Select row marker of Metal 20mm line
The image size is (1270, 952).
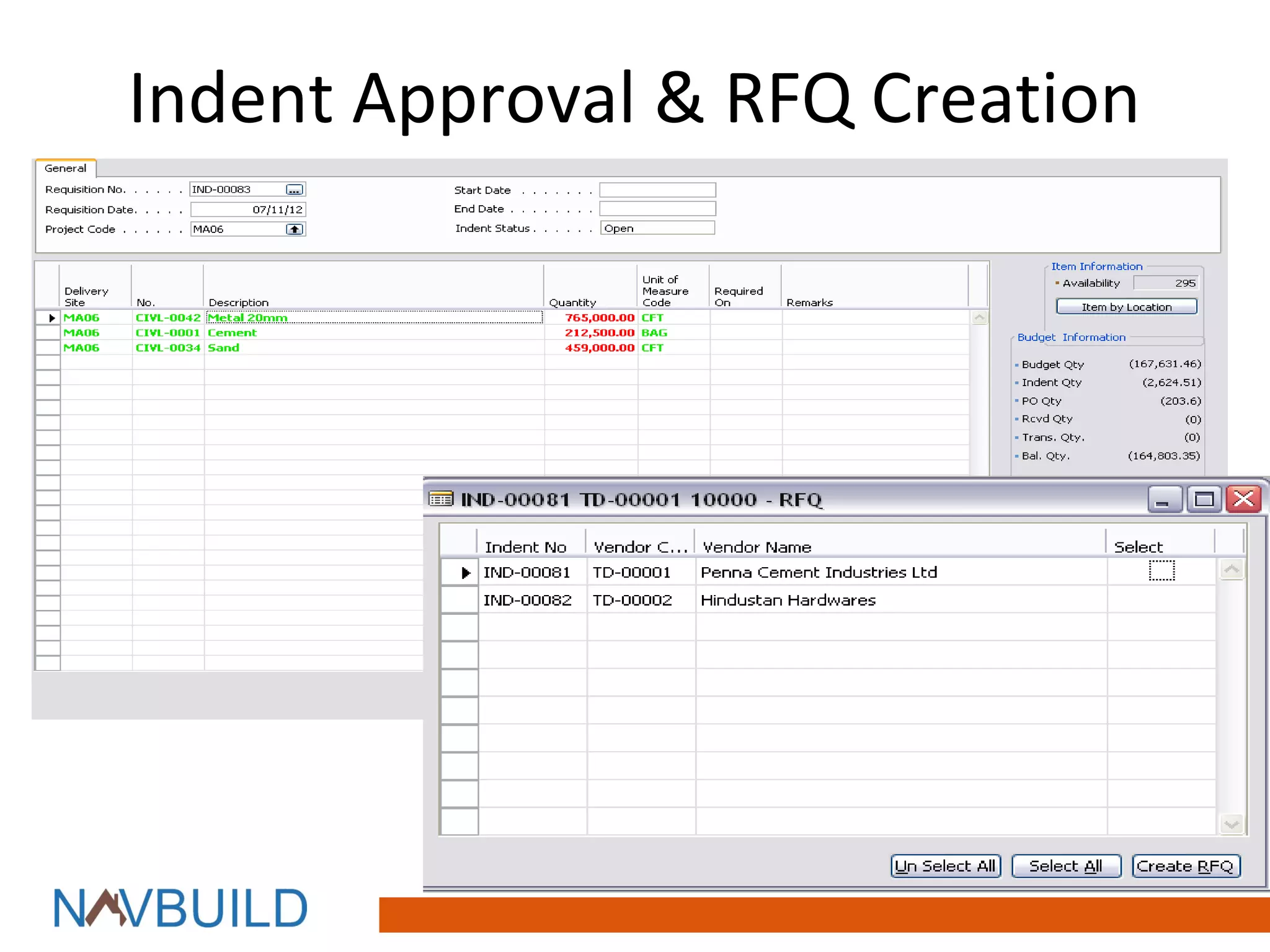point(48,317)
